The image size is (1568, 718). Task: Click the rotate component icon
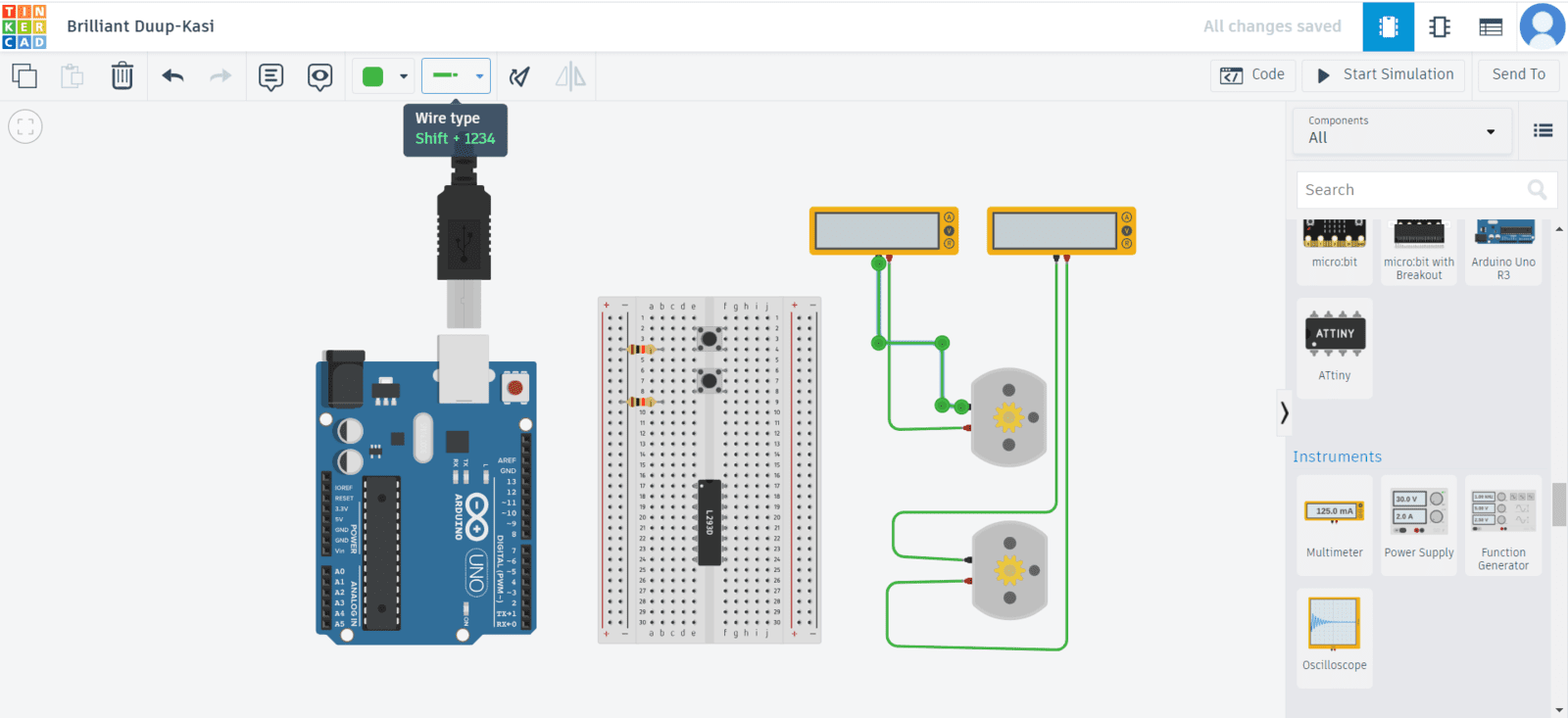[519, 75]
